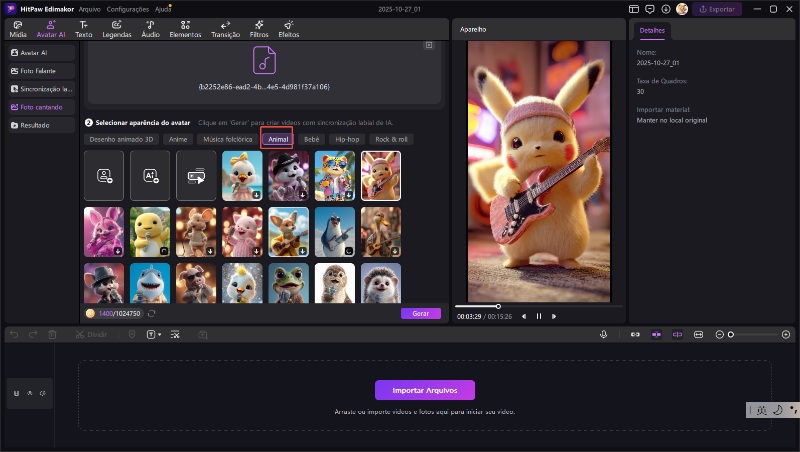The image size is (800, 452).
Task: Select the Rock & roll category tab
Action: pos(391,139)
